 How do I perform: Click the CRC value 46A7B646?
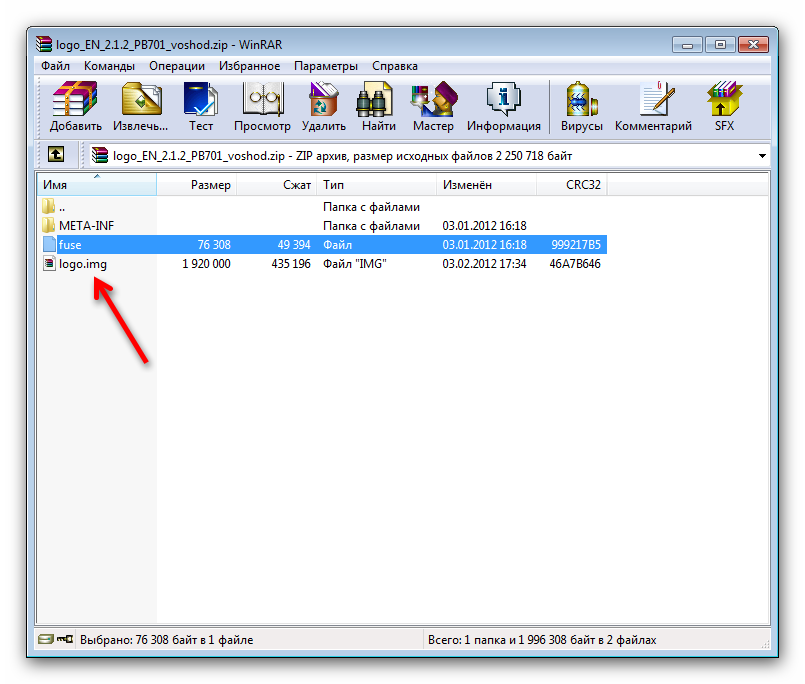click(x=575, y=264)
